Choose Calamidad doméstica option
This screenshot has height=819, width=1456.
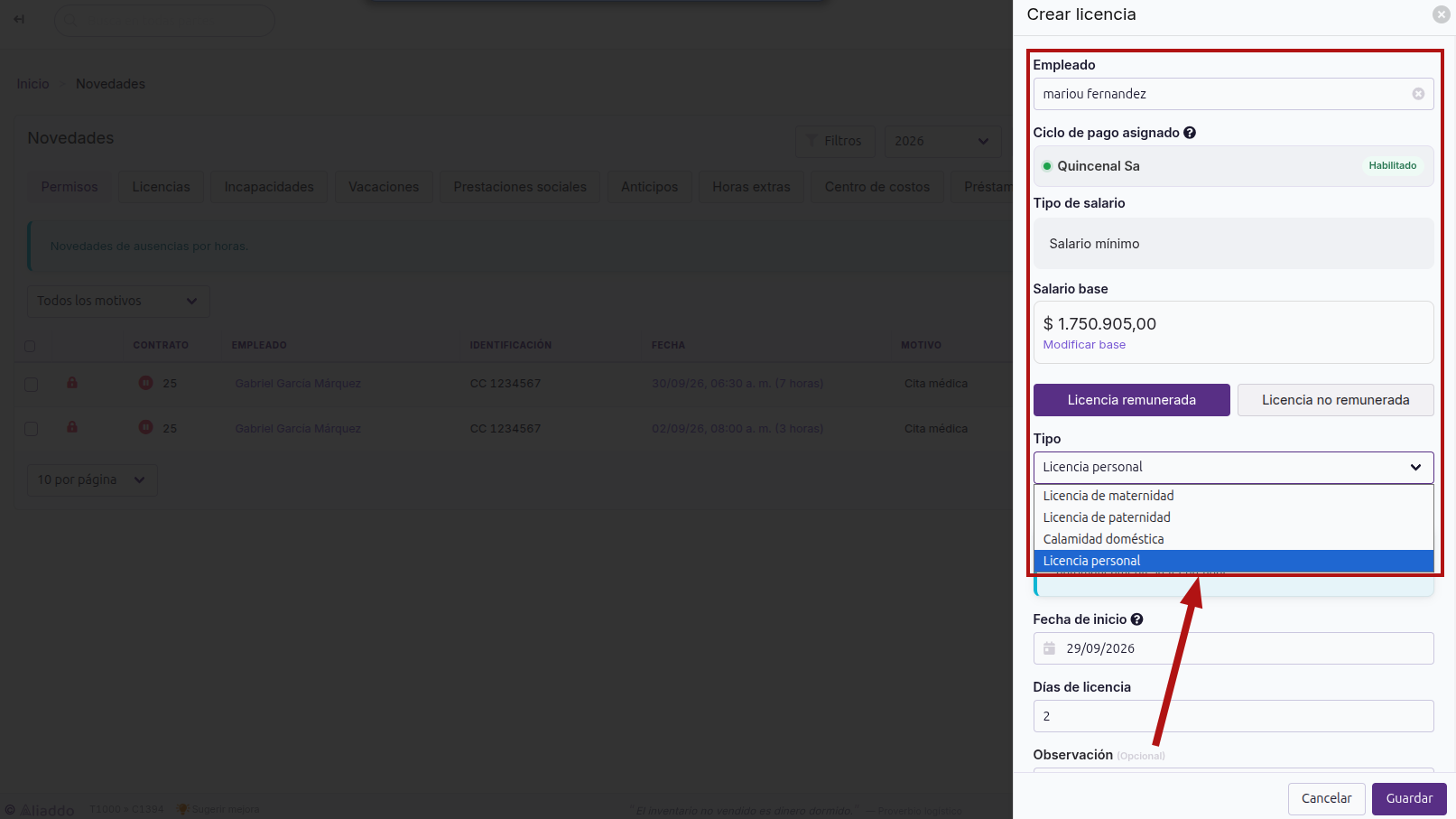tap(1233, 539)
